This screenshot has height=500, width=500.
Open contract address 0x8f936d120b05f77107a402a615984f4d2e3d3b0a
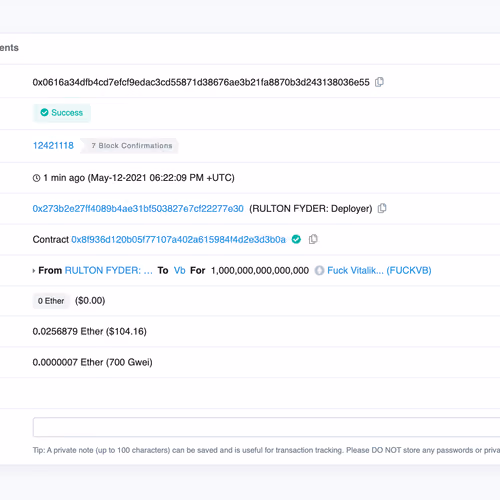(178, 240)
